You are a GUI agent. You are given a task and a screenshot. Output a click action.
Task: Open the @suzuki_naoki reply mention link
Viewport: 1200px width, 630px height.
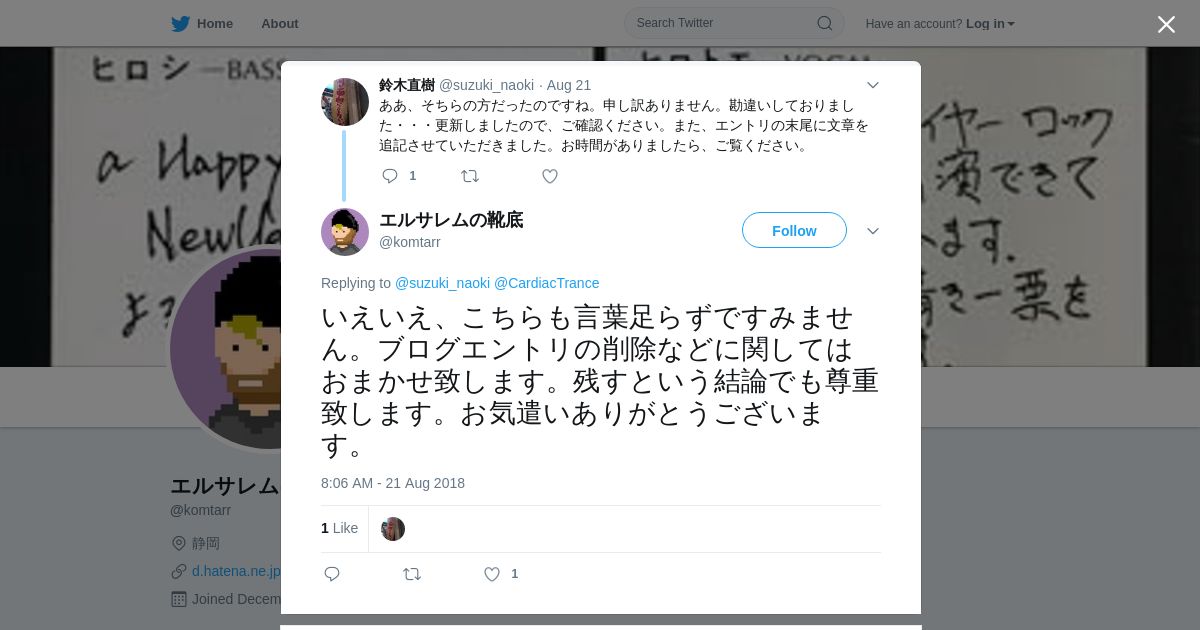click(443, 283)
